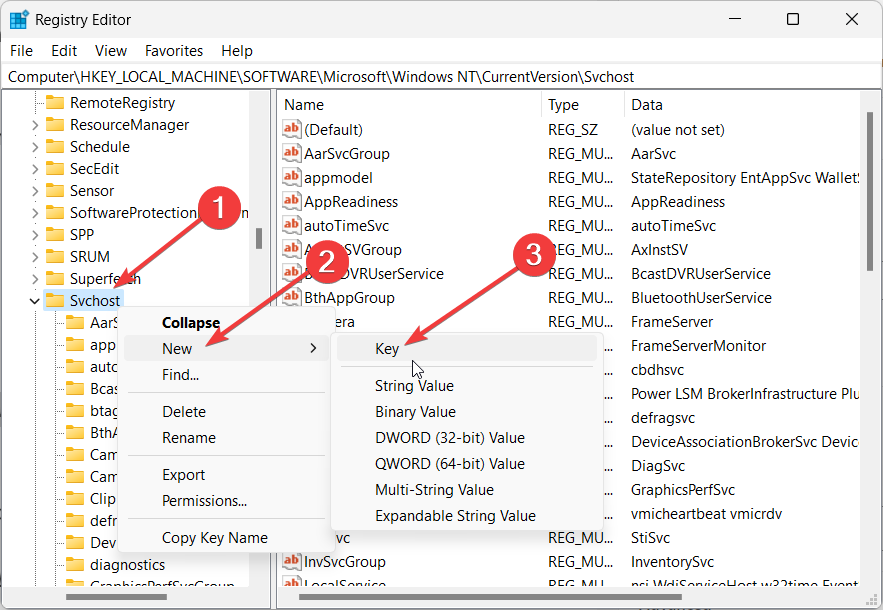
Task: Select Multi-String Value in the submenu
Action: (x=467, y=489)
